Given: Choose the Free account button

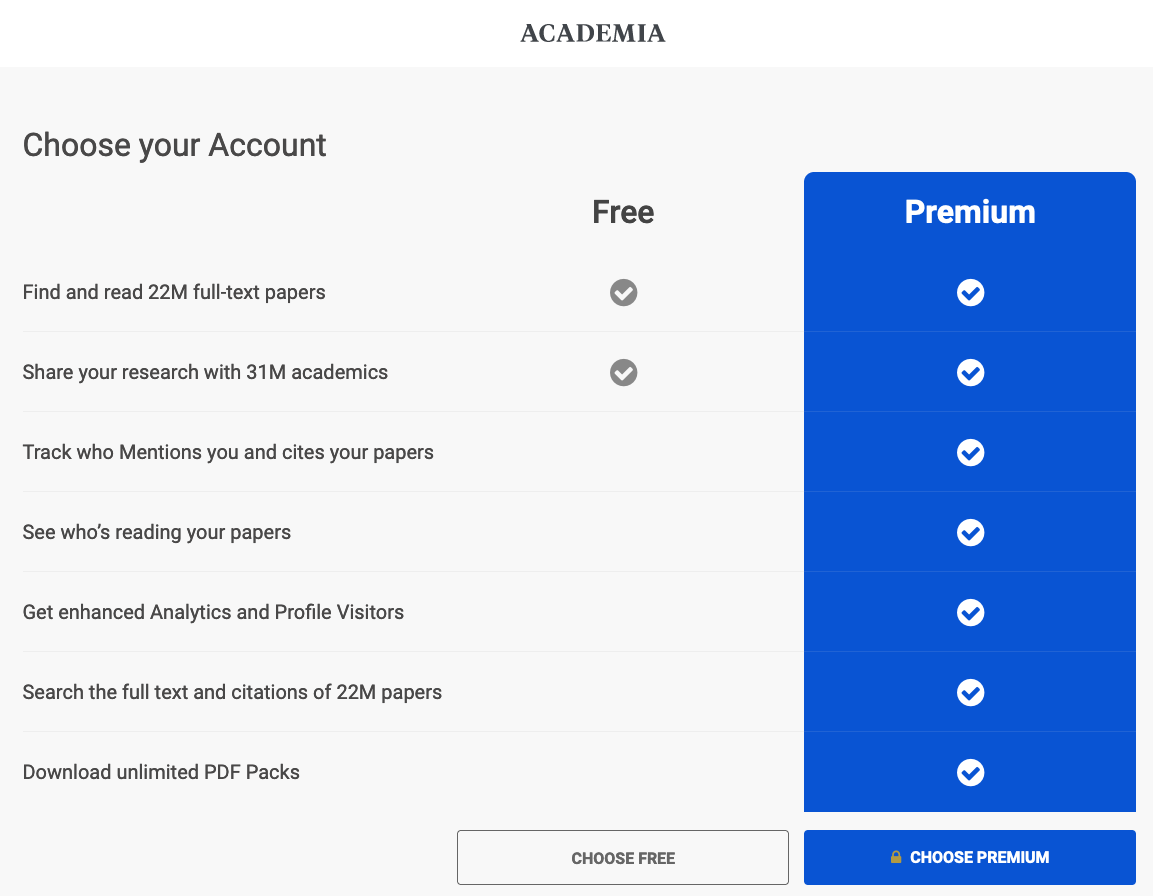Looking at the screenshot, I should (x=623, y=858).
